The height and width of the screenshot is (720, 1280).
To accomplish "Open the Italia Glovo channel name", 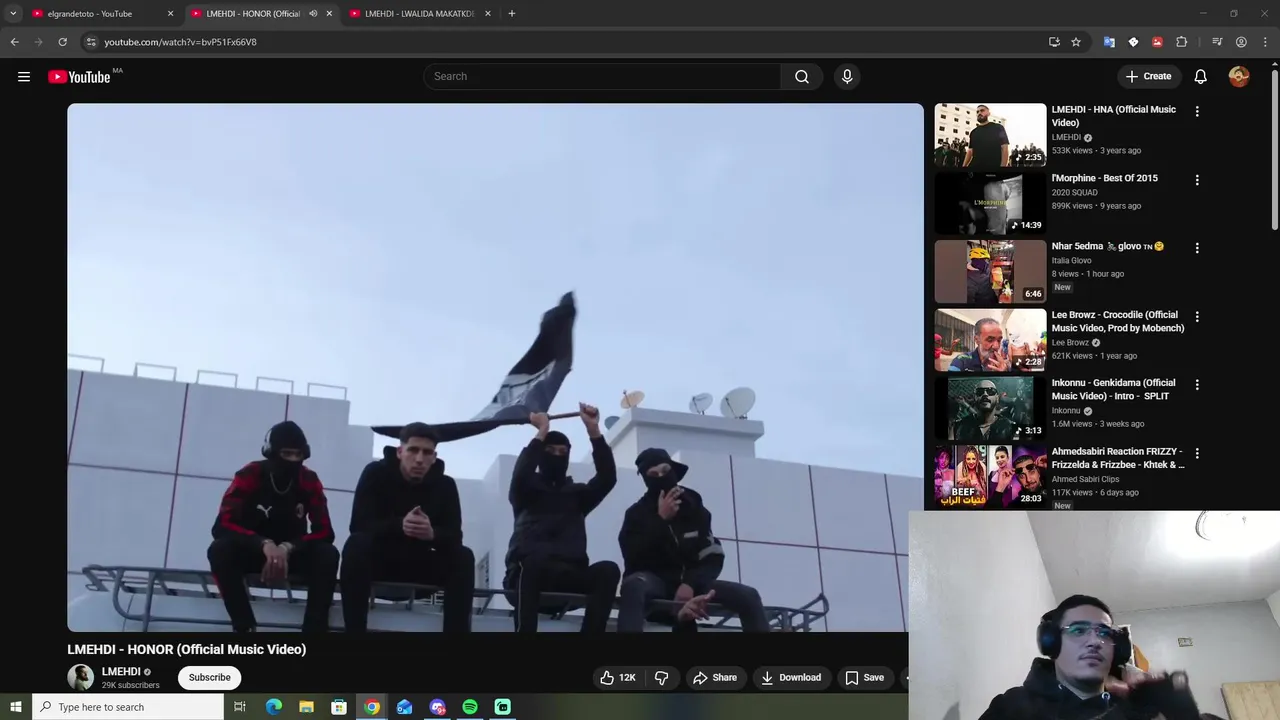I will (1071, 260).
